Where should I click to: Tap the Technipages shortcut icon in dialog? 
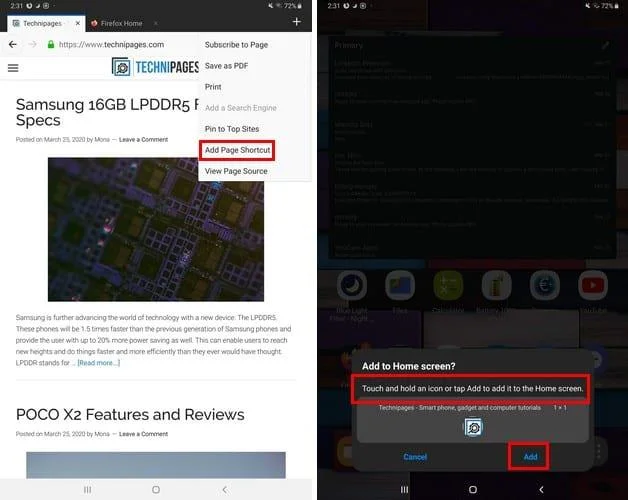[473, 428]
